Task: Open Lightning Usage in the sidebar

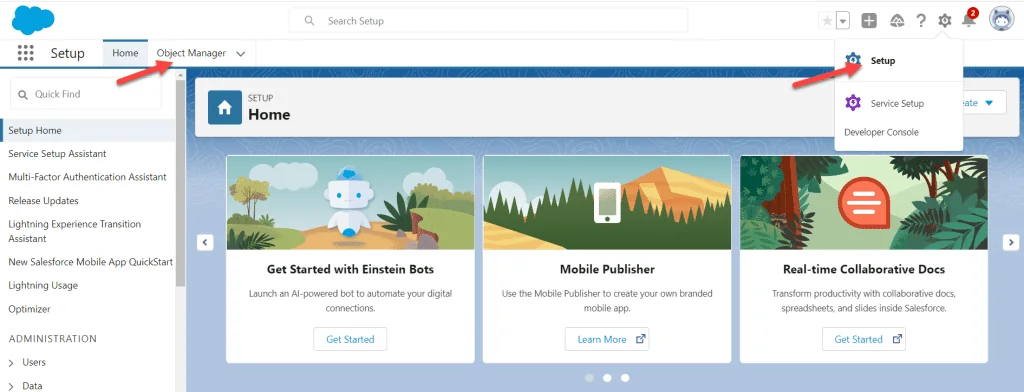Action: tap(43, 286)
